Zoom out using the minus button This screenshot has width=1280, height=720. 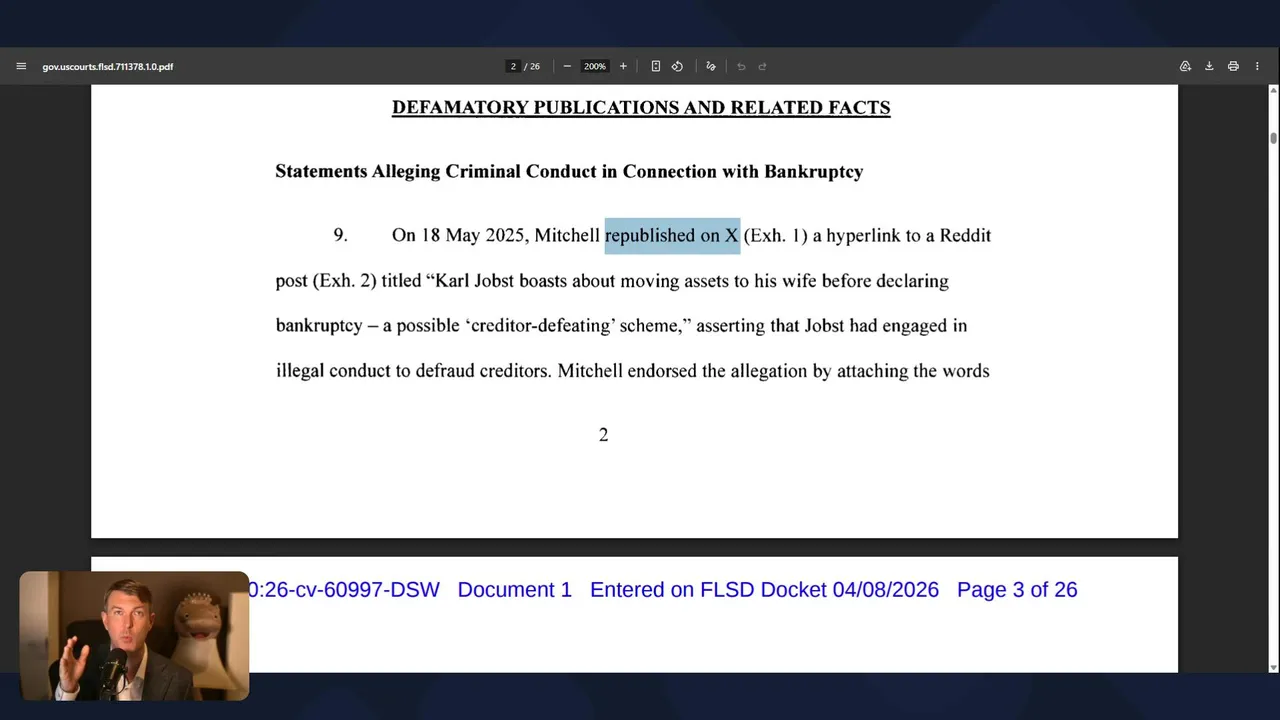[x=567, y=66]
